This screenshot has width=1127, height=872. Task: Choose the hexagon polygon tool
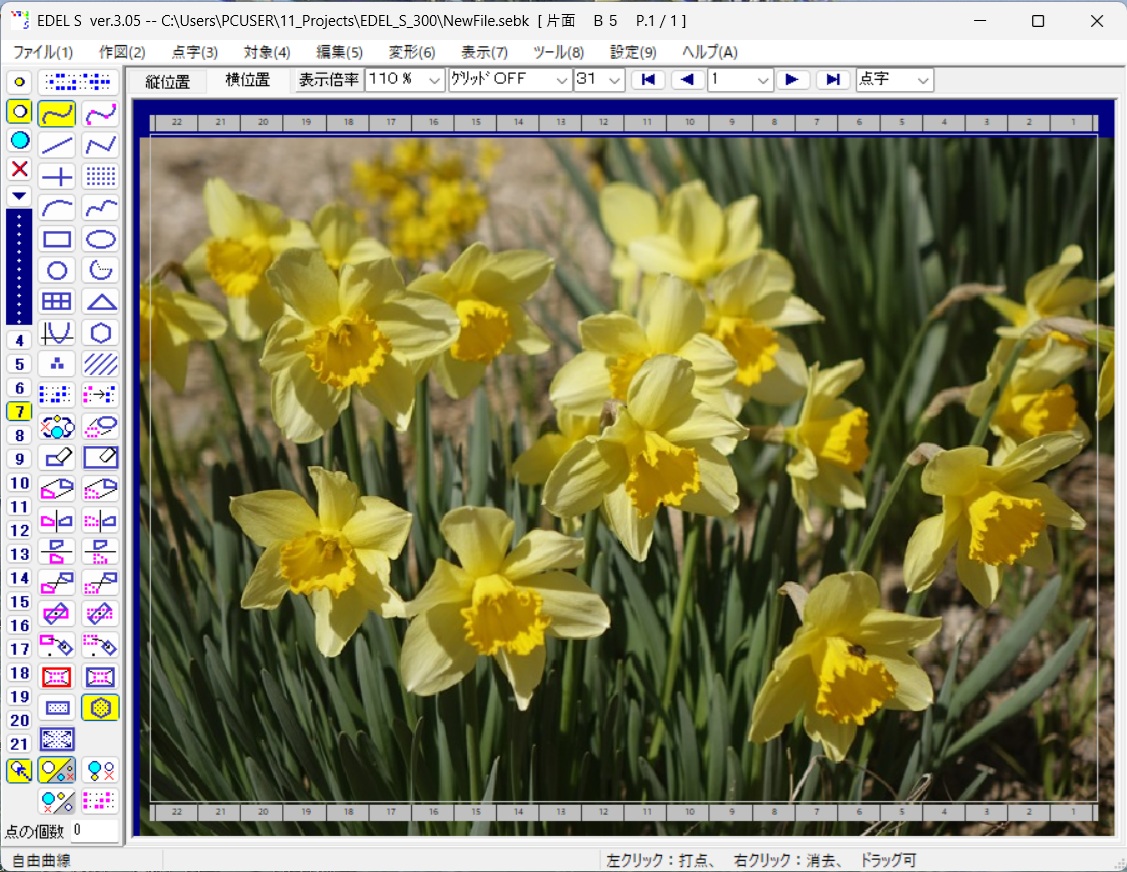100,332
